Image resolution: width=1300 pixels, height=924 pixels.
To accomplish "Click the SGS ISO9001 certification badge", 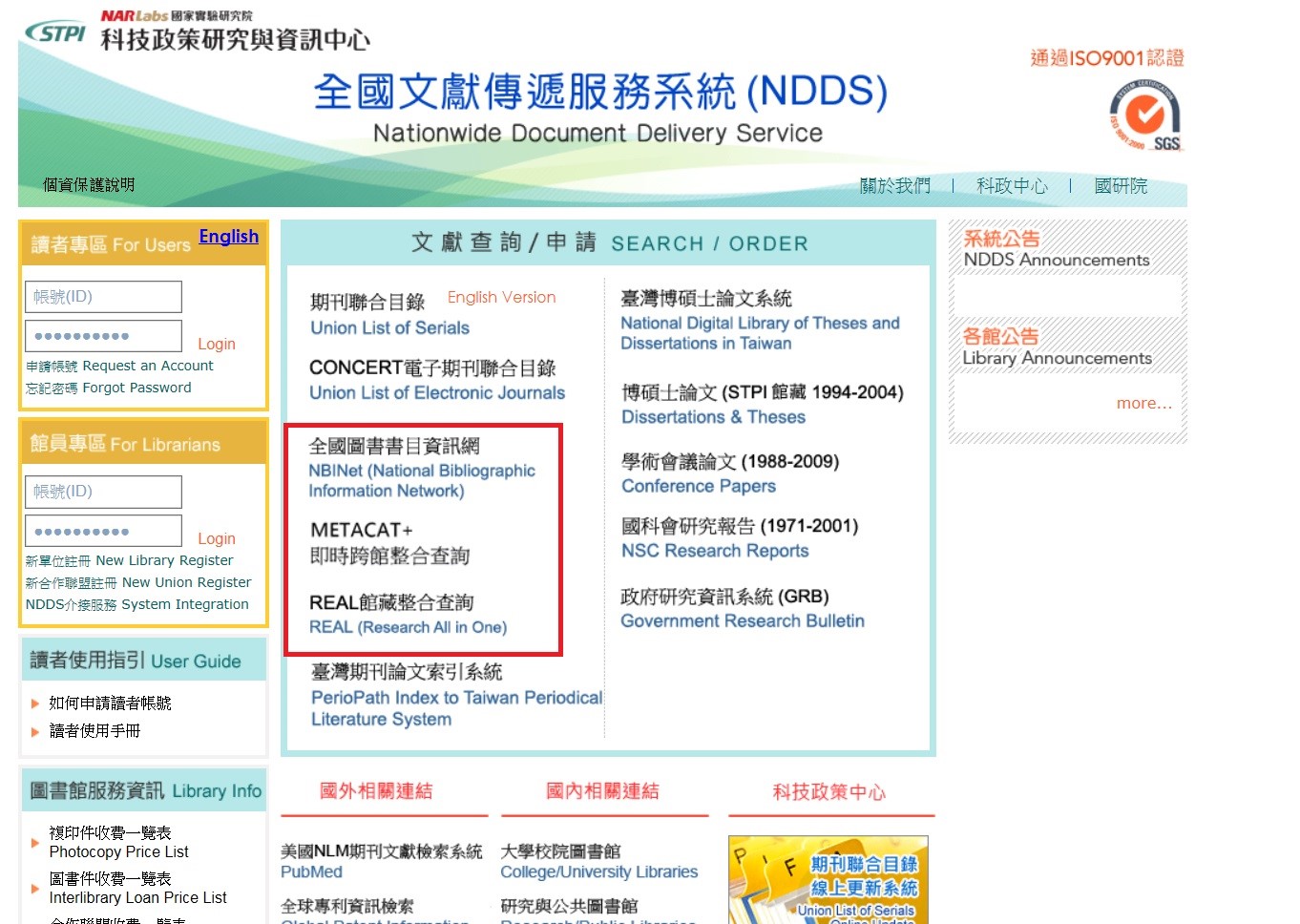I will point(1145,116).
